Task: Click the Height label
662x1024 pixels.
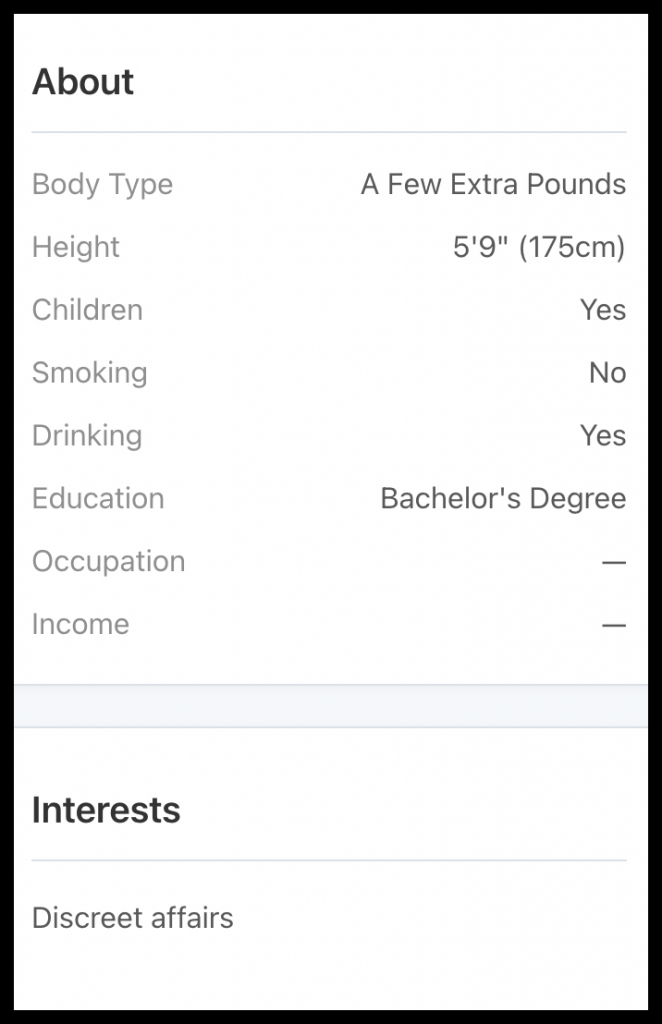Action: 76,247
